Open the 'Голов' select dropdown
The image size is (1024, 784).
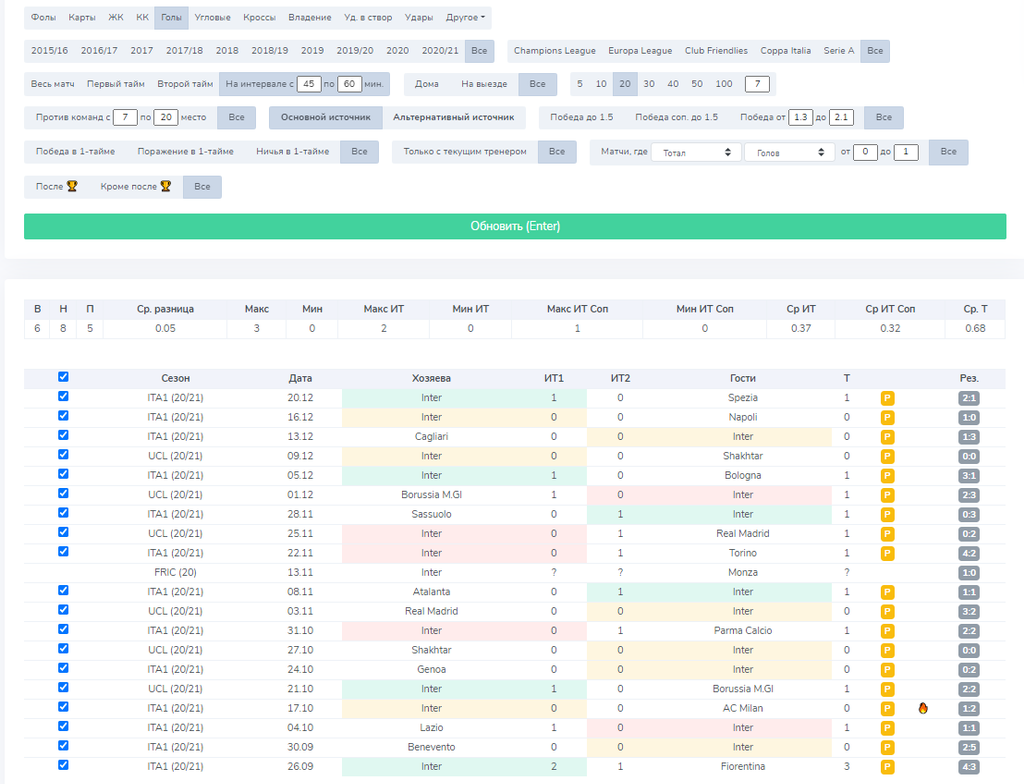[789, 152]
